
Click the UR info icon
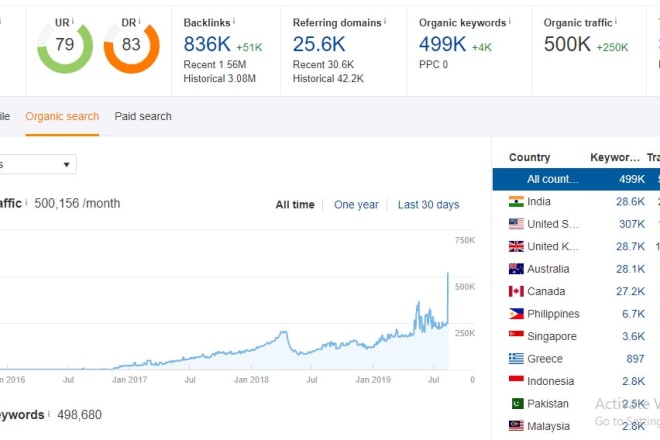pyautogui.click(x=72, y=21)
